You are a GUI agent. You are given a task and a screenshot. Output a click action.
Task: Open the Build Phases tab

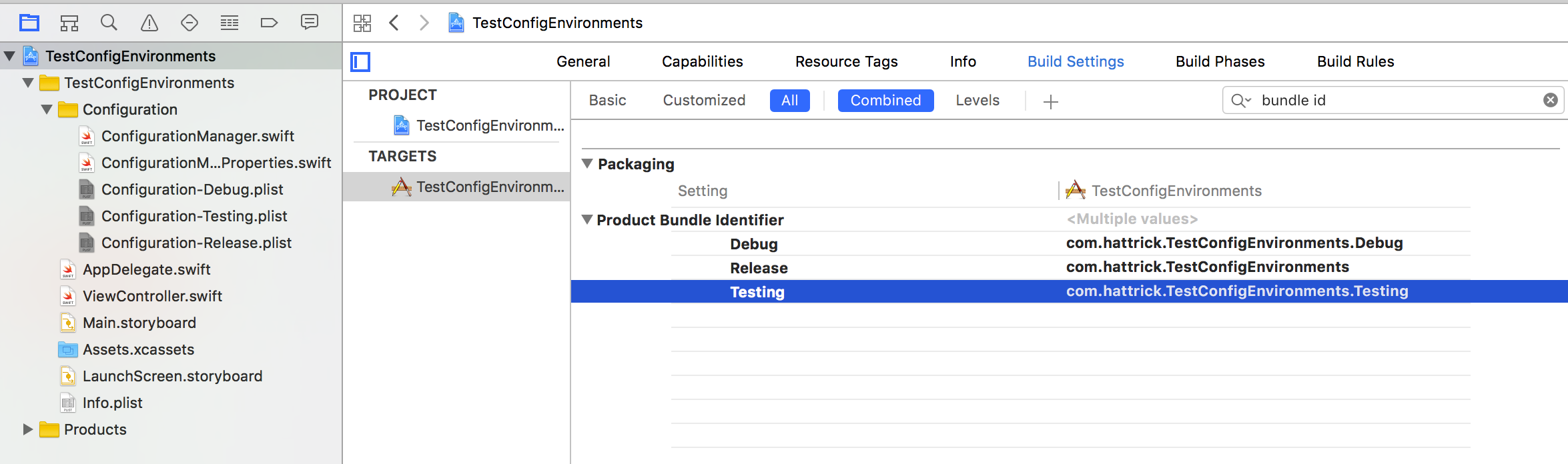[1220, 61]
